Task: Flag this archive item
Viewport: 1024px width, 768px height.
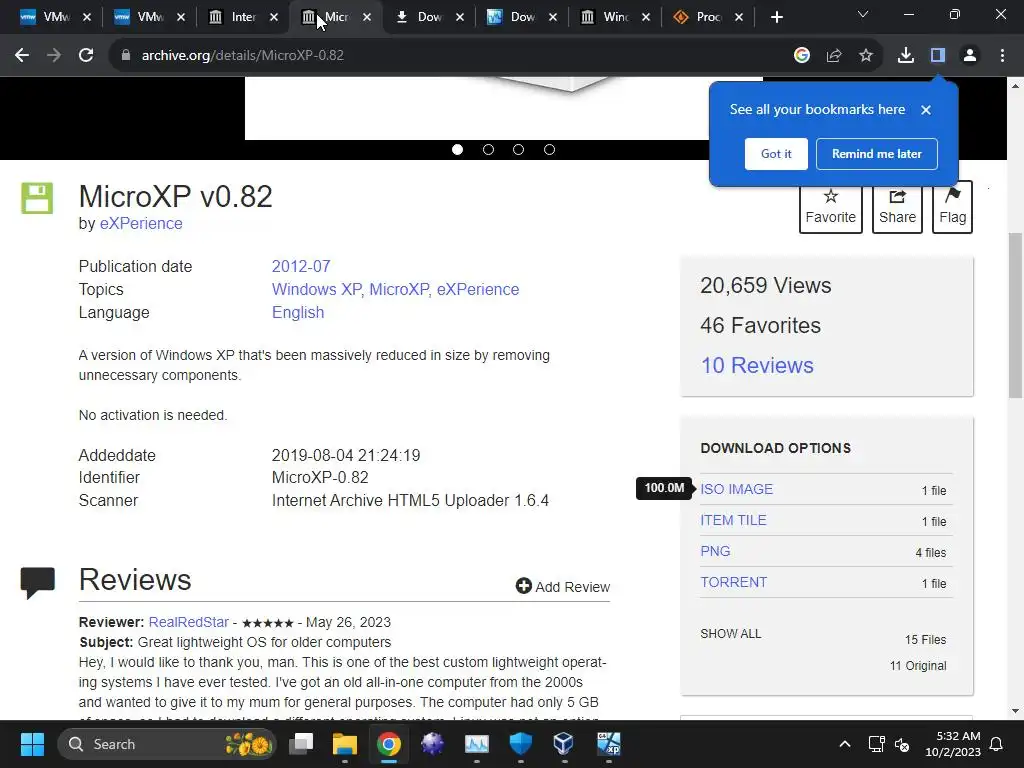Action: pos(952,207)
